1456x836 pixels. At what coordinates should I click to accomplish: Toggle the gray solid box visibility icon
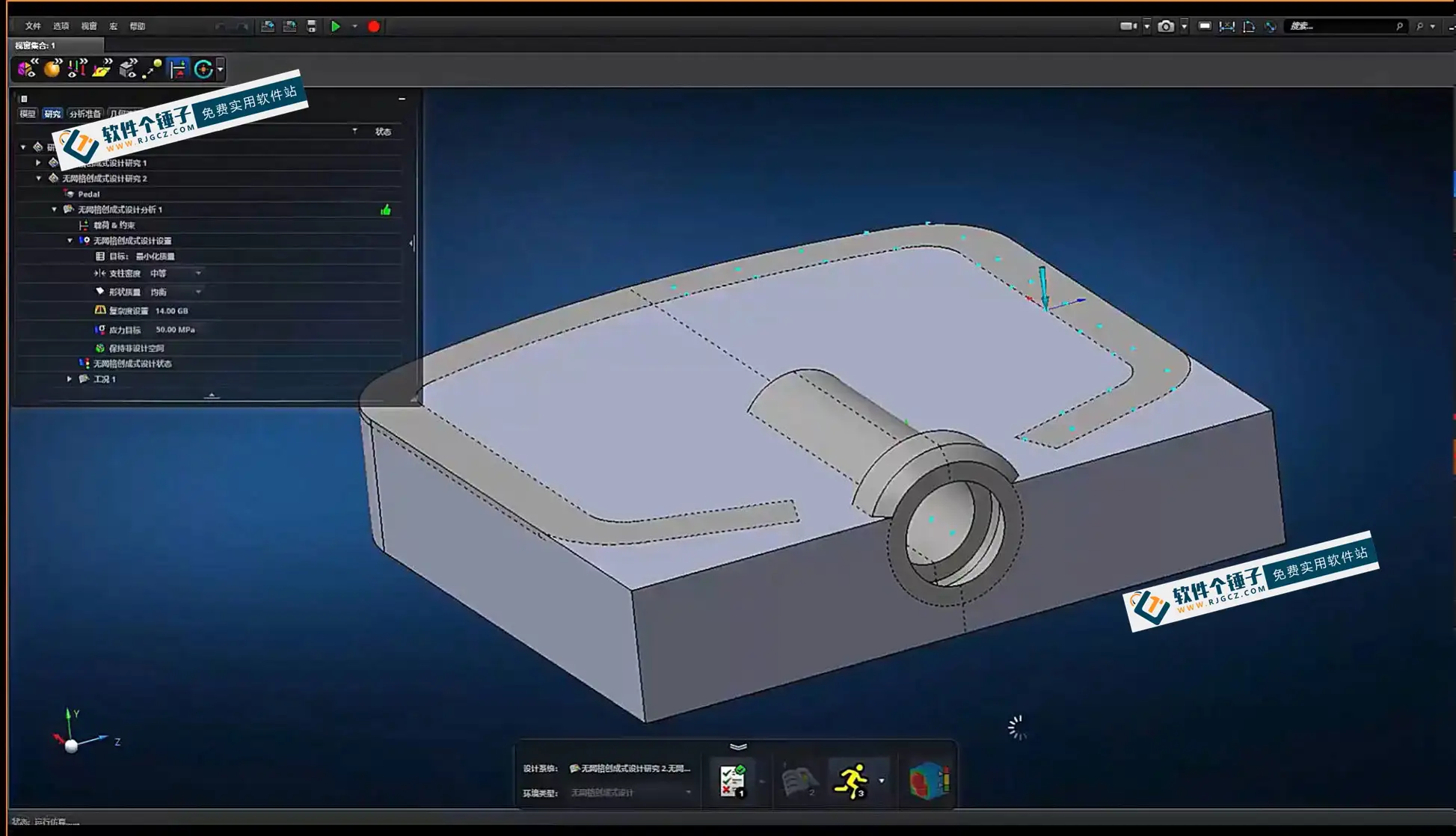point(128,69)
